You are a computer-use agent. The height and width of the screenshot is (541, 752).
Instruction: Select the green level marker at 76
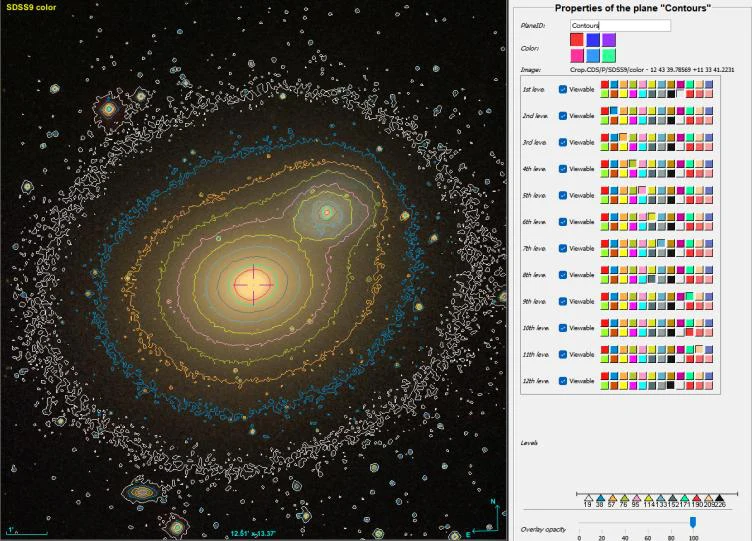click(x=624, y=499)
